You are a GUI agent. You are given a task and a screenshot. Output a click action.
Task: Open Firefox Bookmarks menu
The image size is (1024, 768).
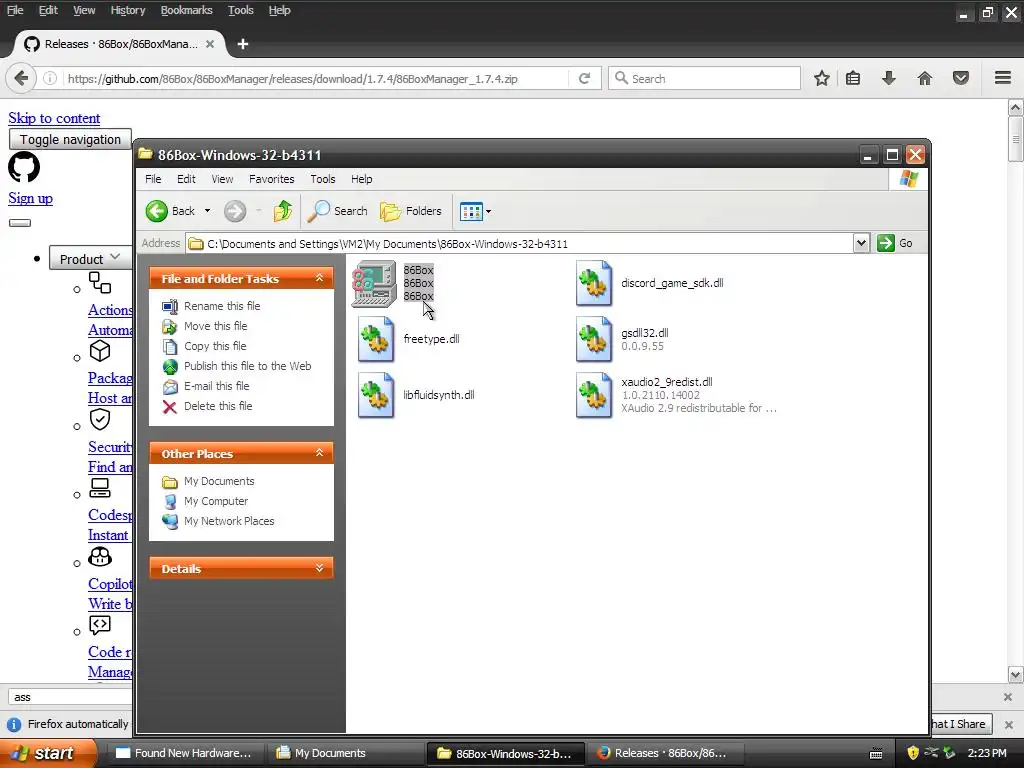(x=186, y=10)
